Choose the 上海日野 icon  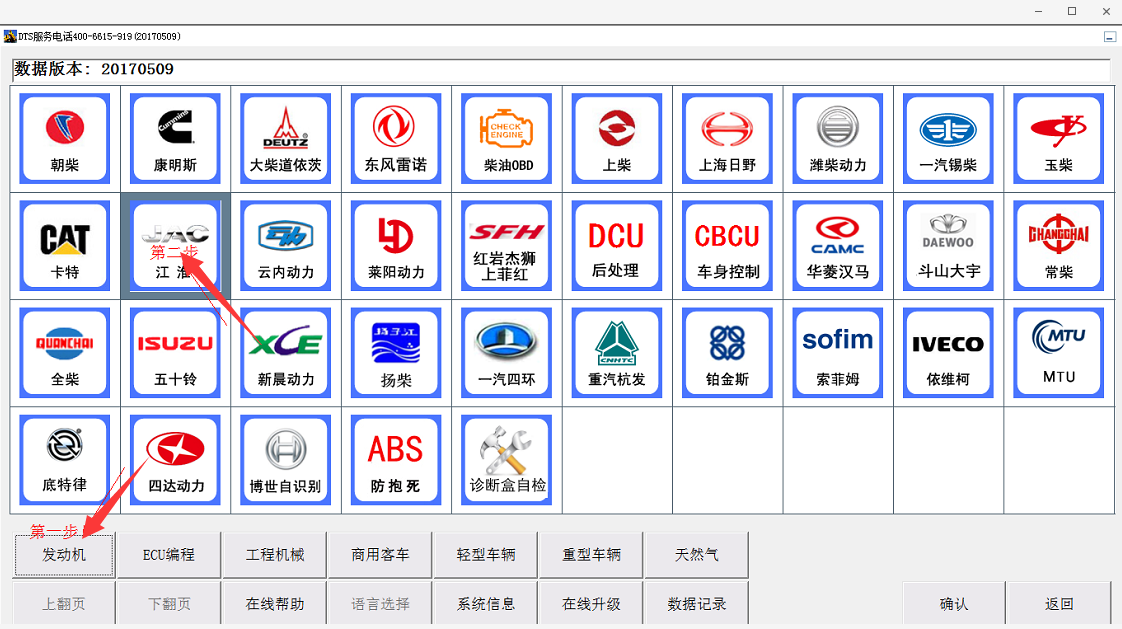727,139
